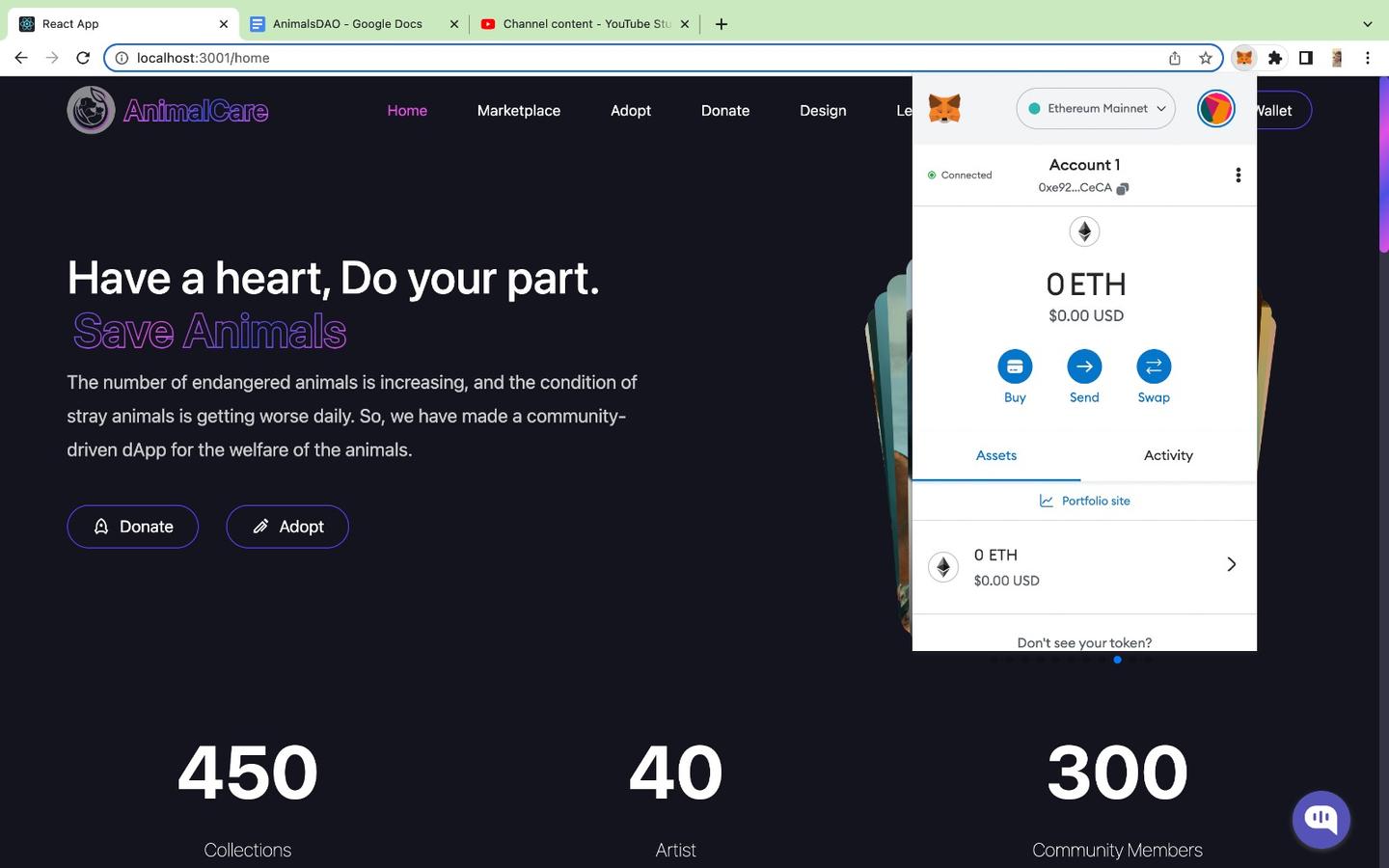The image size is (1389, 868).
Task: Switch to Channel content YouTube Studio tab
Action: pyautogui.click(x=586, y=24)
